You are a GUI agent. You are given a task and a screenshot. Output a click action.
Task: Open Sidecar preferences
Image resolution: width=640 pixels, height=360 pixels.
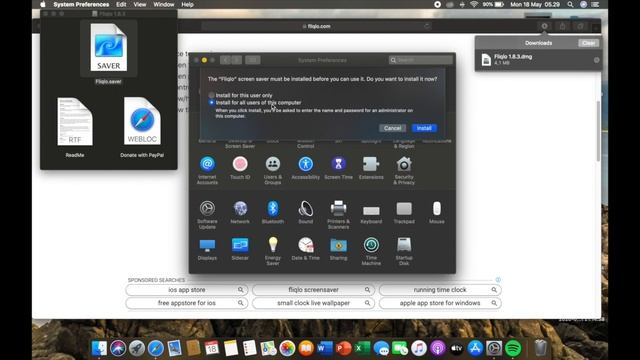[240, 249]
